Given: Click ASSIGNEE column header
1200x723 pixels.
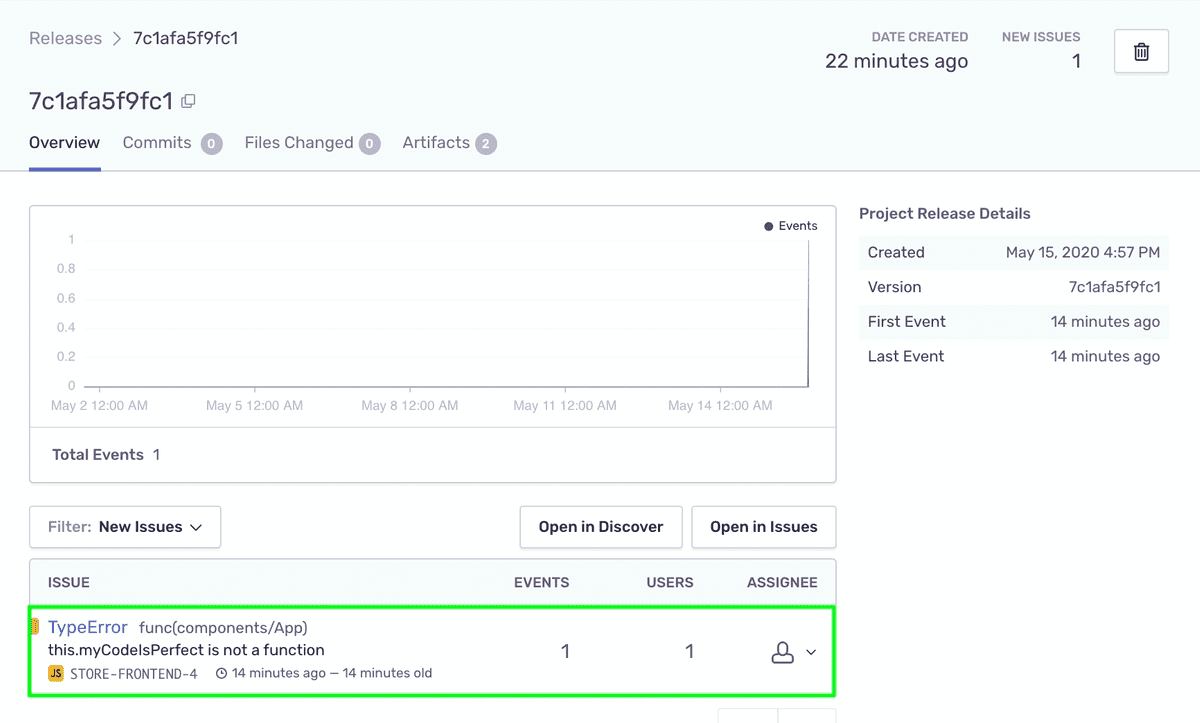Looking at the screenshot, I should (x=782, y=583).
